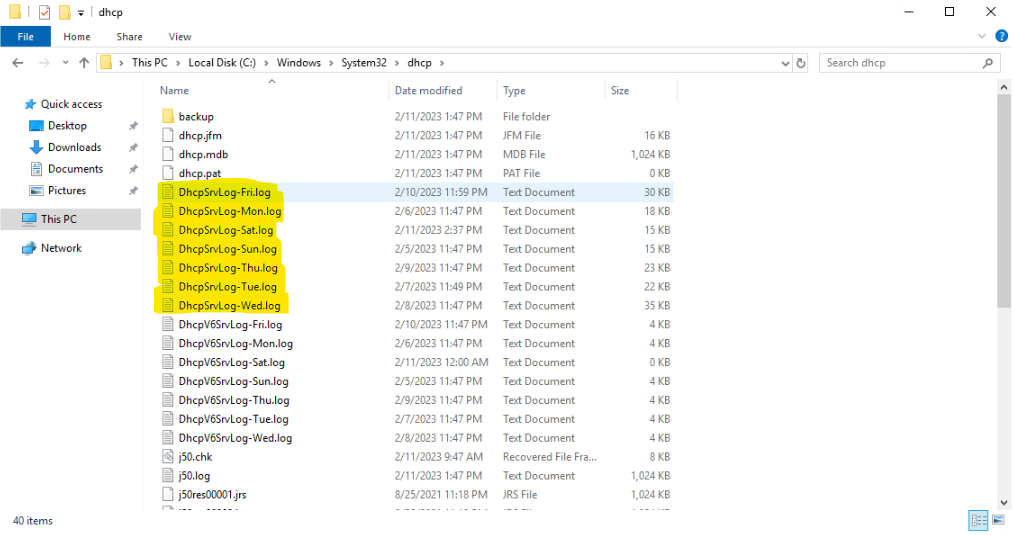Click the vertical scrollbar up arrow
The image size is (1014, 535).
click(1004, 87)
